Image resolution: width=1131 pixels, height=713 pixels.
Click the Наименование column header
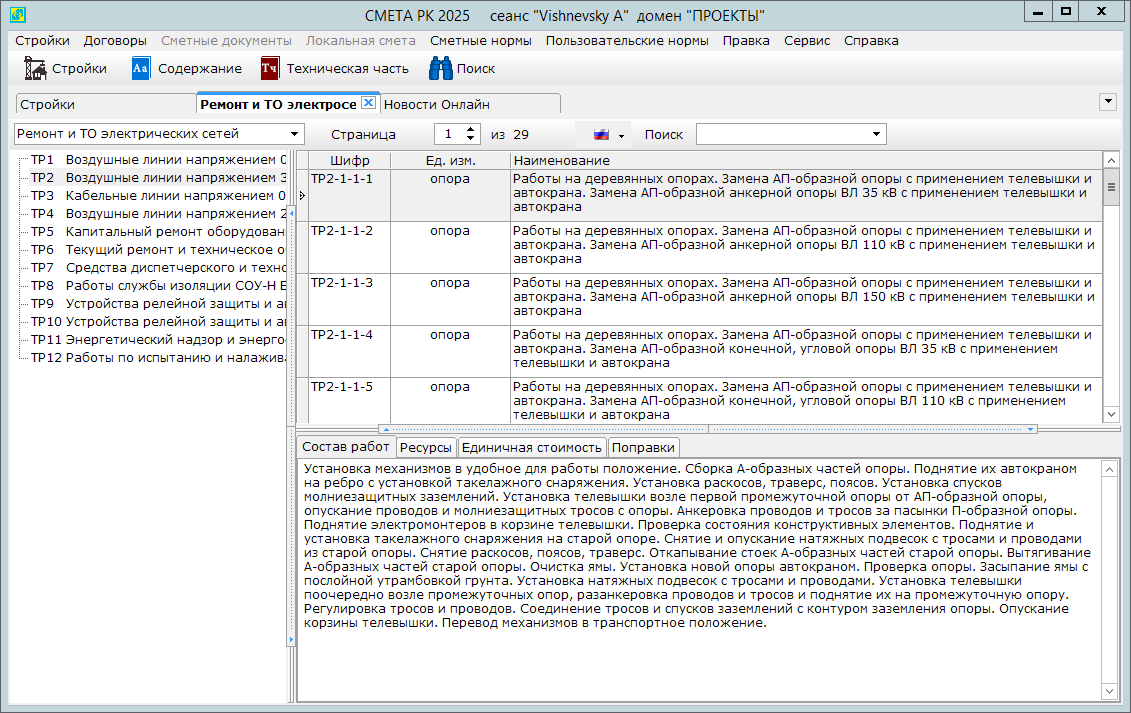click(806, 160)
